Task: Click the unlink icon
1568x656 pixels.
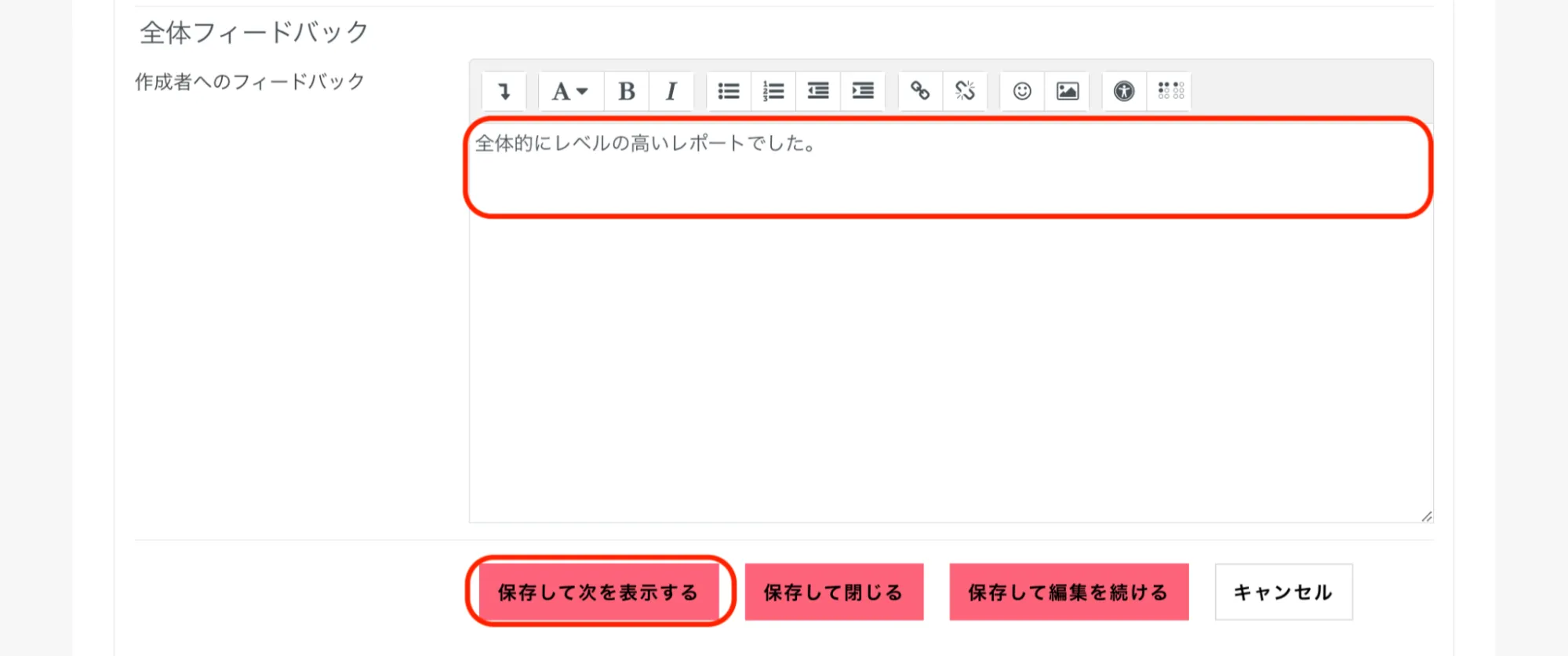Action: coord(965,91)
